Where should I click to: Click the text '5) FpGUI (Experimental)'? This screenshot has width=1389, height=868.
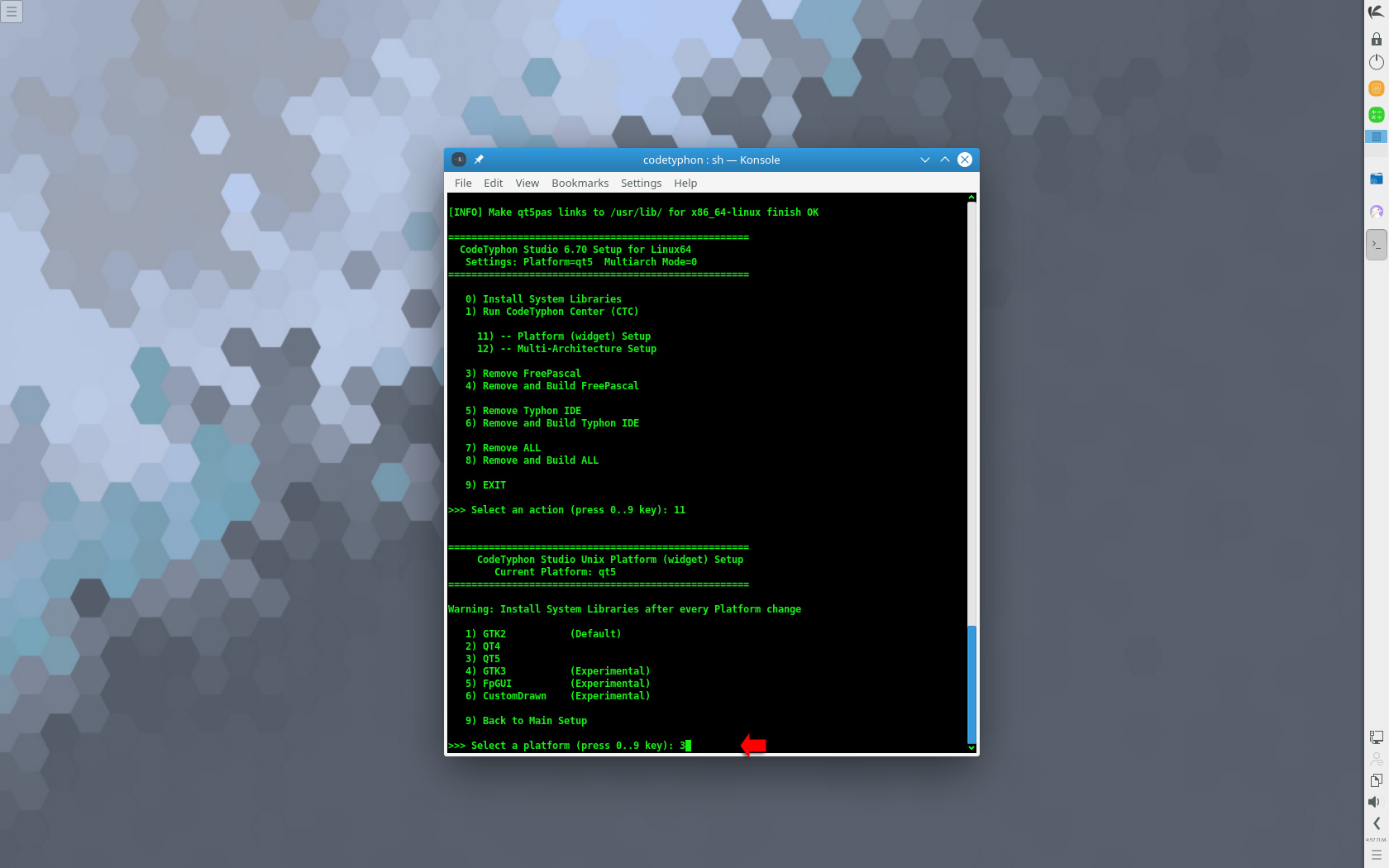[x=557, y=684]
